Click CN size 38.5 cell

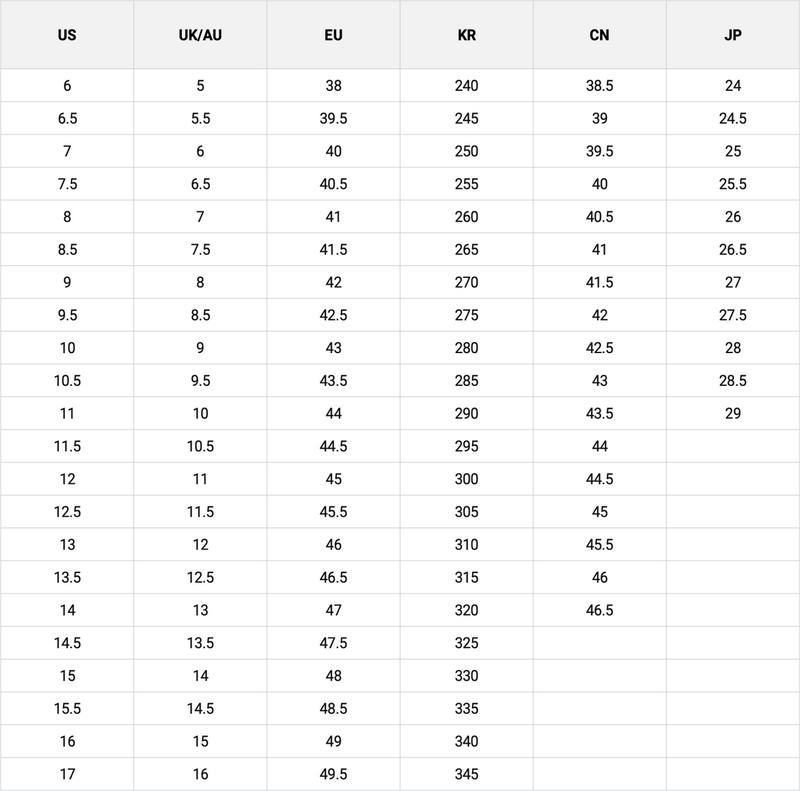[599, 86]
